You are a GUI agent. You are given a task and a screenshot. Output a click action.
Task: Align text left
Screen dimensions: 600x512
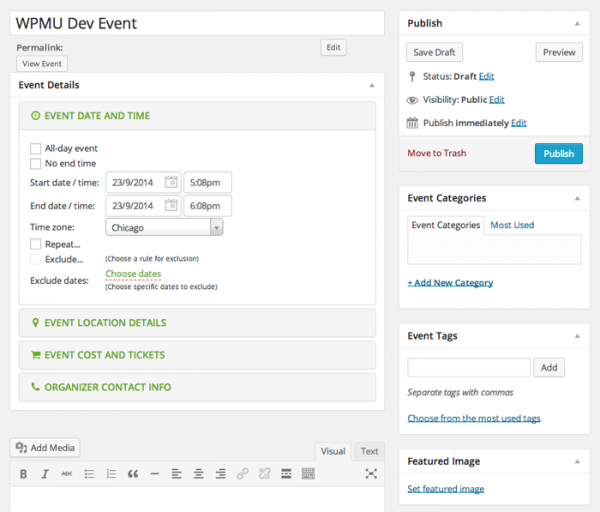(176, 474)
